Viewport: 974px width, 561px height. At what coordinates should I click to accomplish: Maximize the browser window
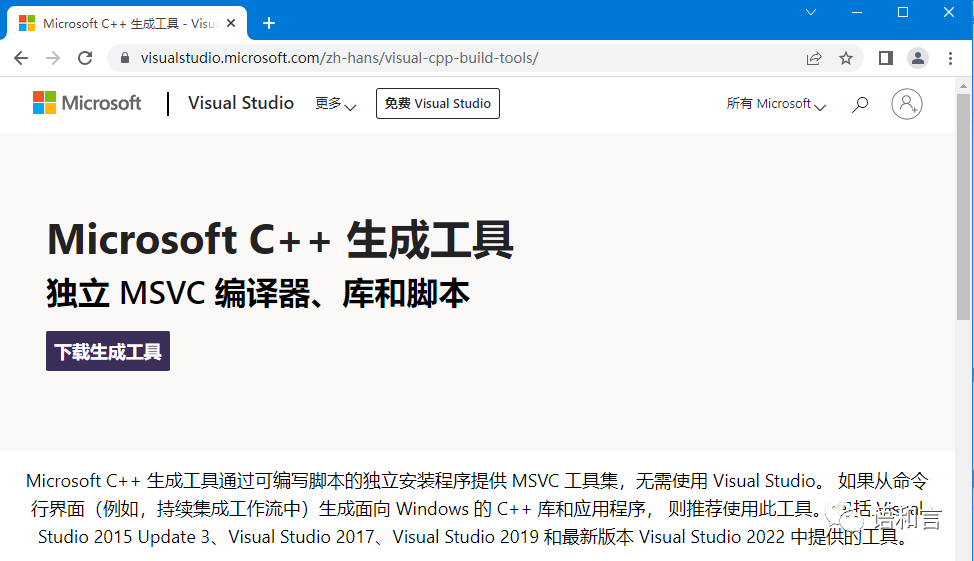coord(903,12)
